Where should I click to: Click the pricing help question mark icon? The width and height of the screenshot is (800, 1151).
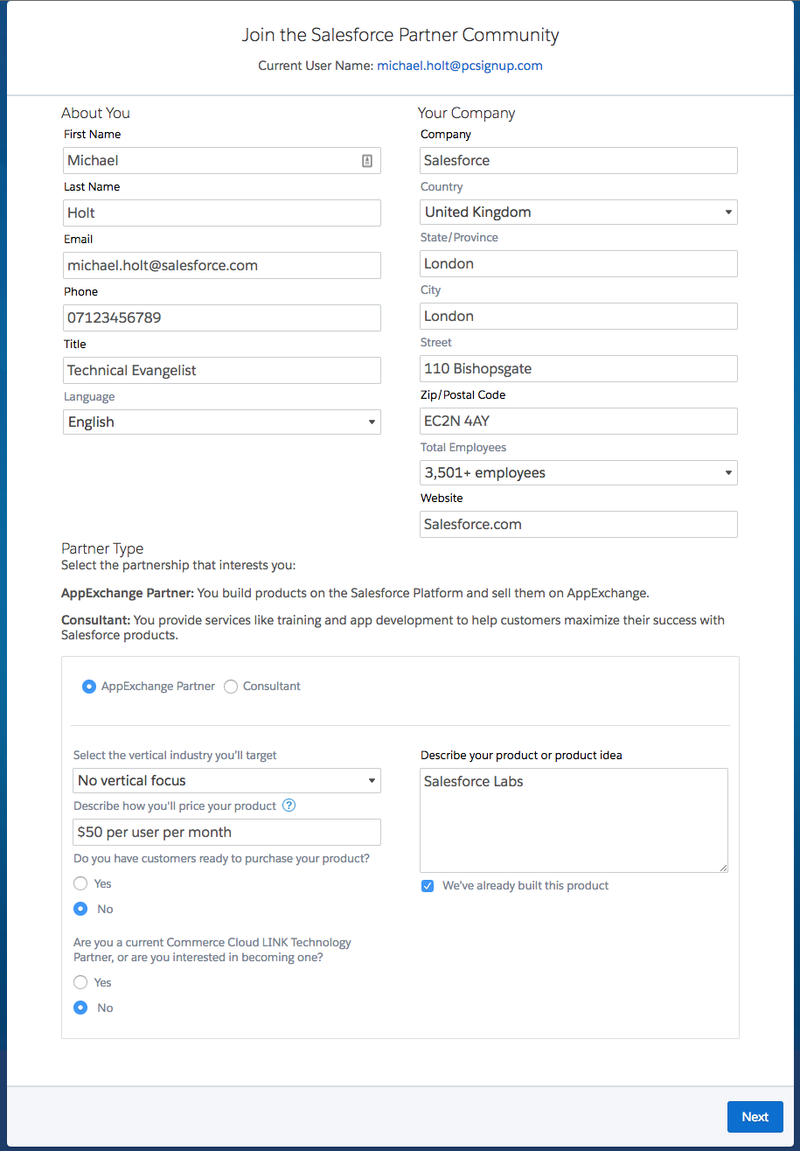289,805
